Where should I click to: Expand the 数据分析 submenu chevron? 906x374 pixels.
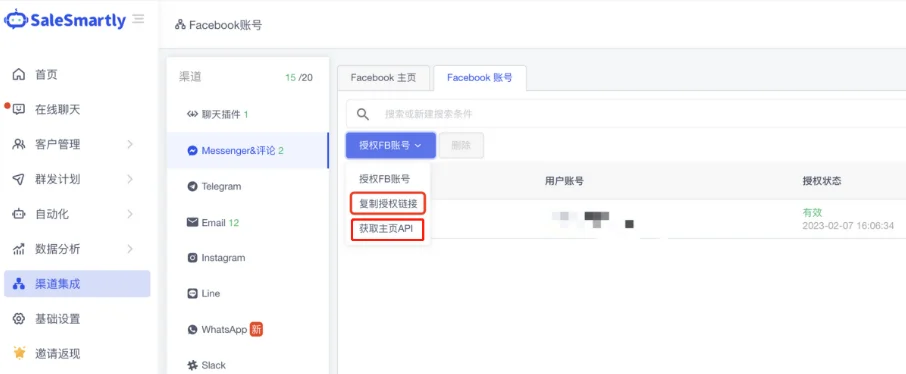coord(130,249)
